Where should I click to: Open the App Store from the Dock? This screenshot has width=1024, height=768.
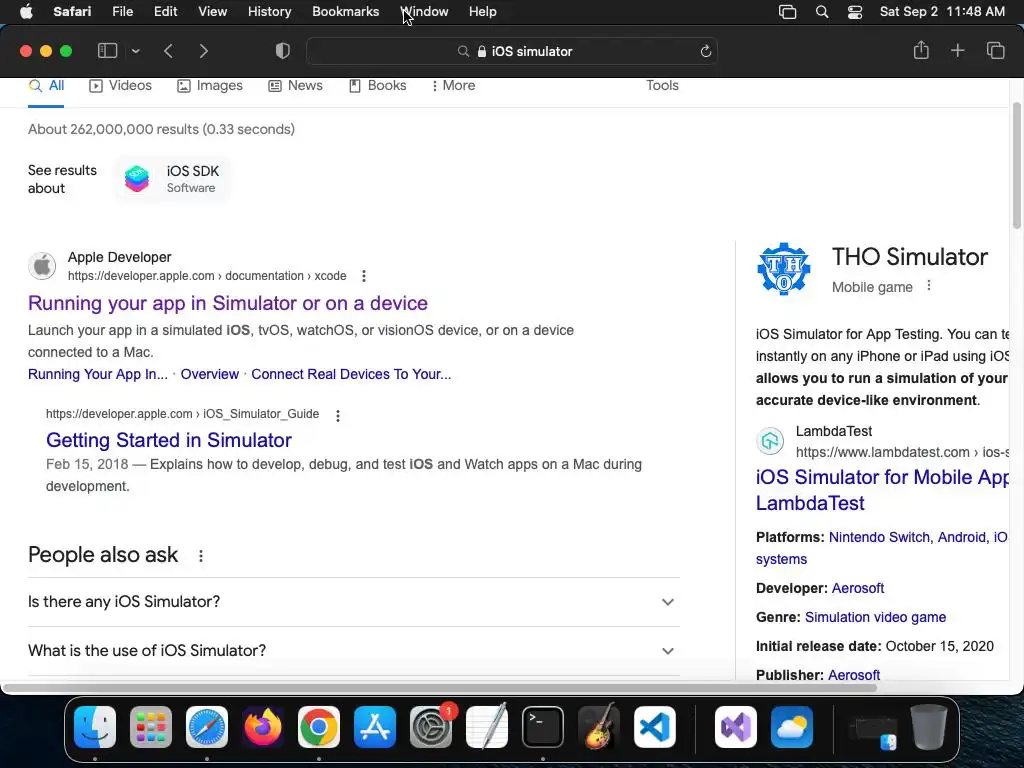coord(375,727)
